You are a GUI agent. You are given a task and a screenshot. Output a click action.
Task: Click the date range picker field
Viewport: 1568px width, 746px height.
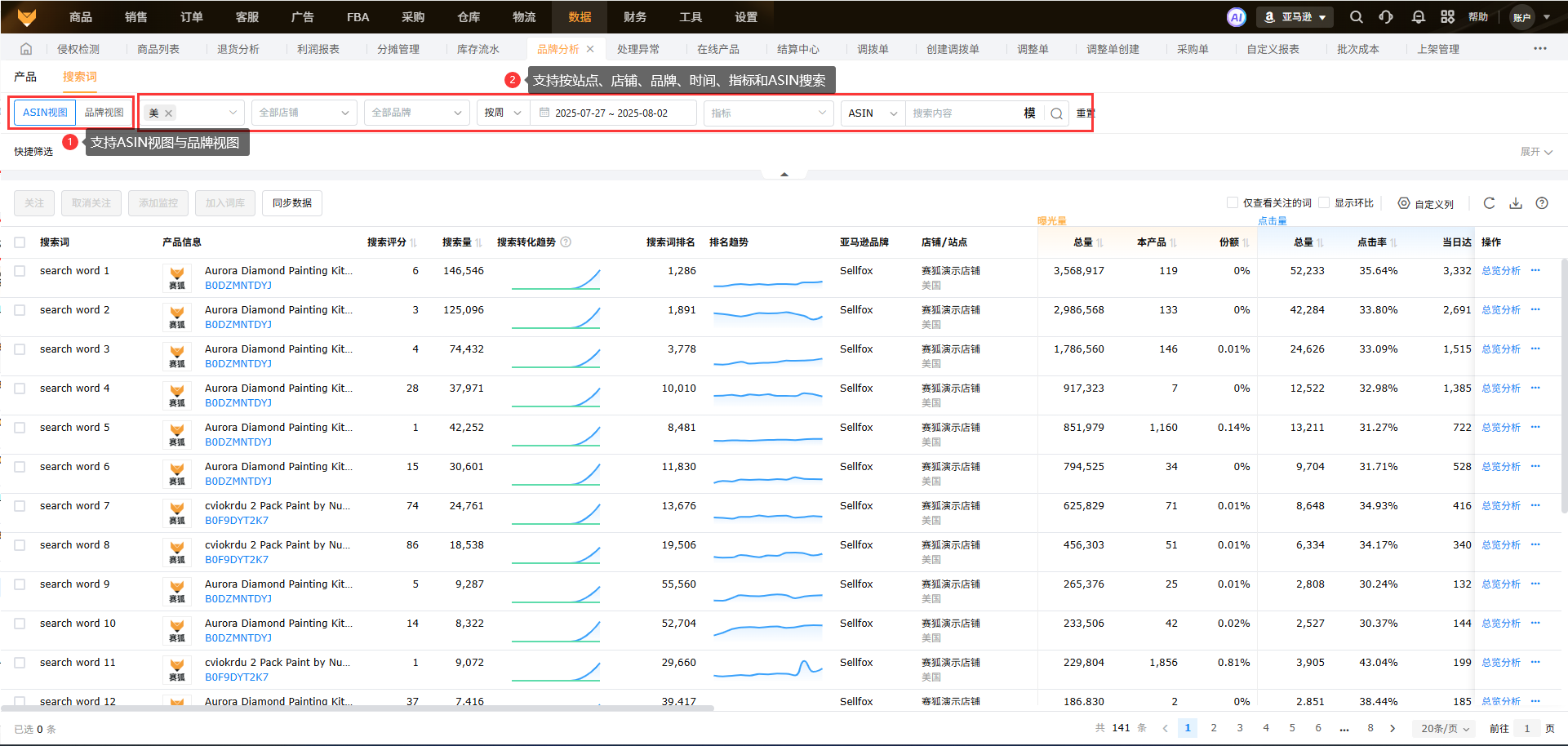(612, 113)
